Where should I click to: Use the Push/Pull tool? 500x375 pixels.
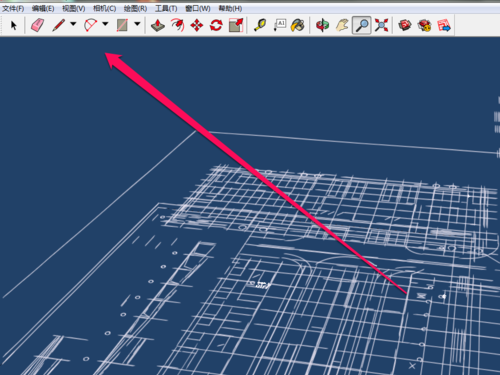(x=158, y=25)
